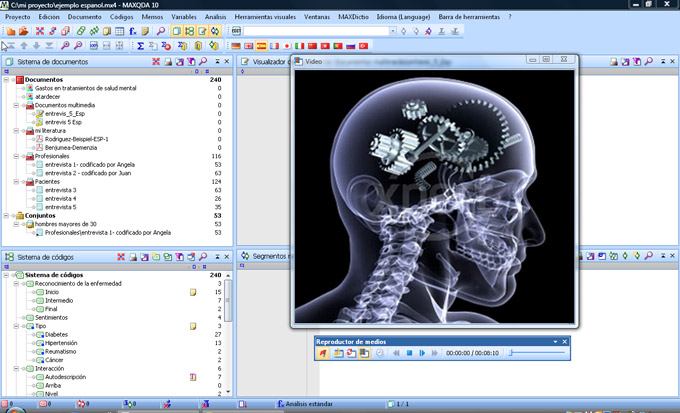The image size is (680, 413).
Task: Stop playback in Reproductor de medios
Action: point(409,353)
